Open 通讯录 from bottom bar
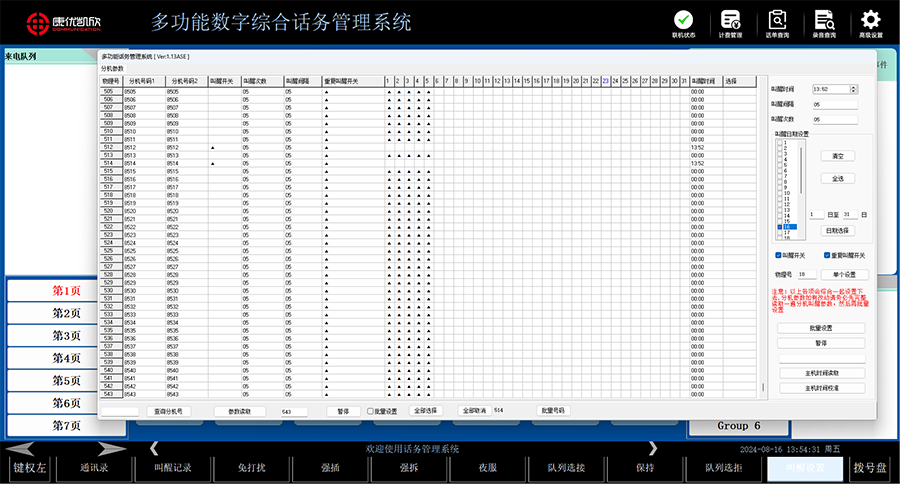Screen dimensions: 900x484 [94, 468]
